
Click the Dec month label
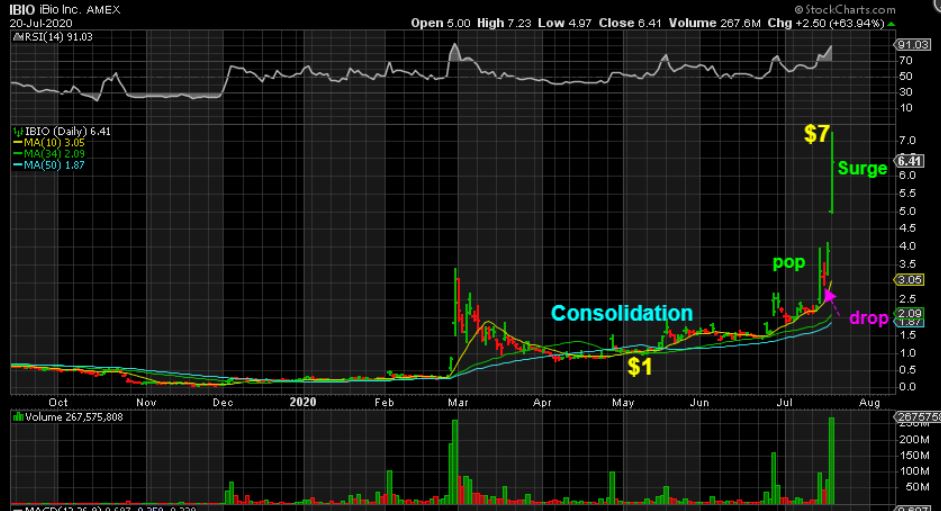click(223, 402)
